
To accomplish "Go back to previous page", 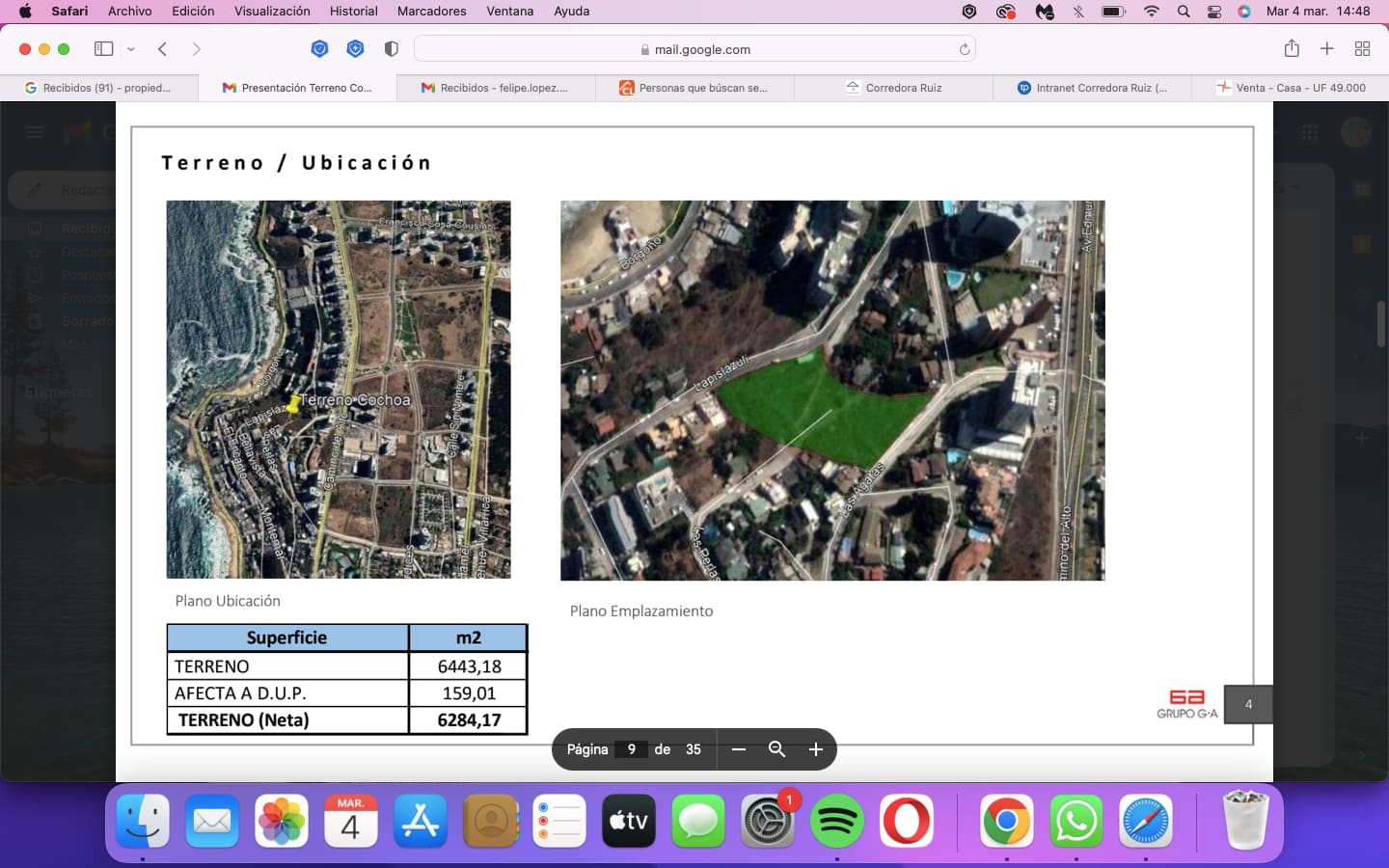I will coord(163,49).
